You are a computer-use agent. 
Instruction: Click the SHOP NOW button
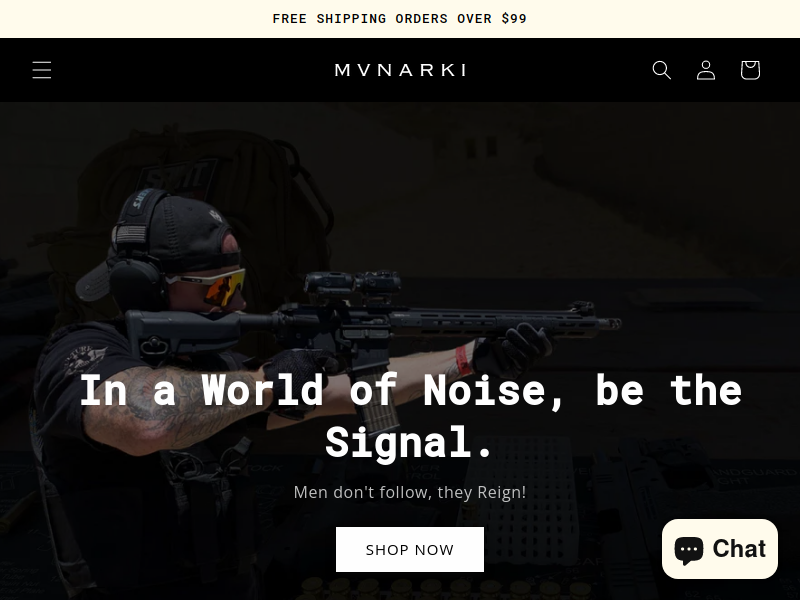(410, 549)
